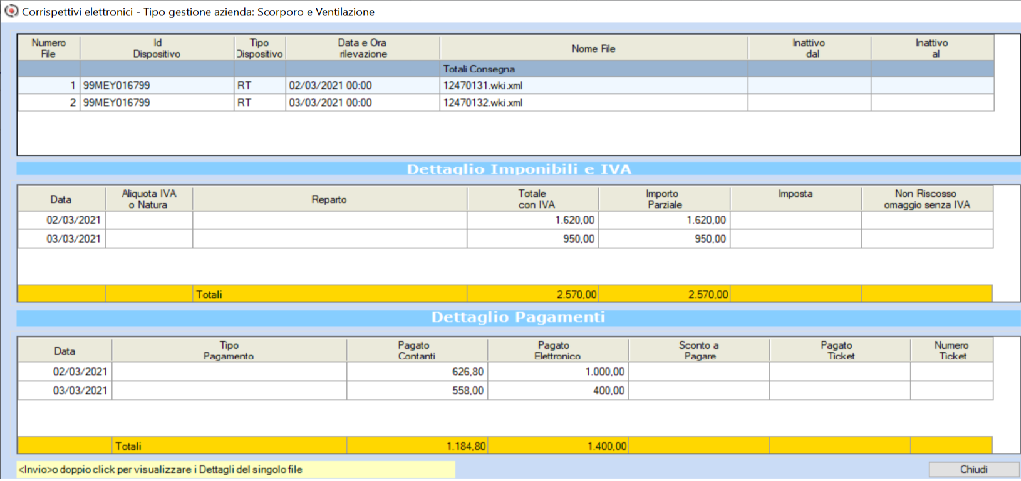Click the Numero File column header

tap(49, 49)
